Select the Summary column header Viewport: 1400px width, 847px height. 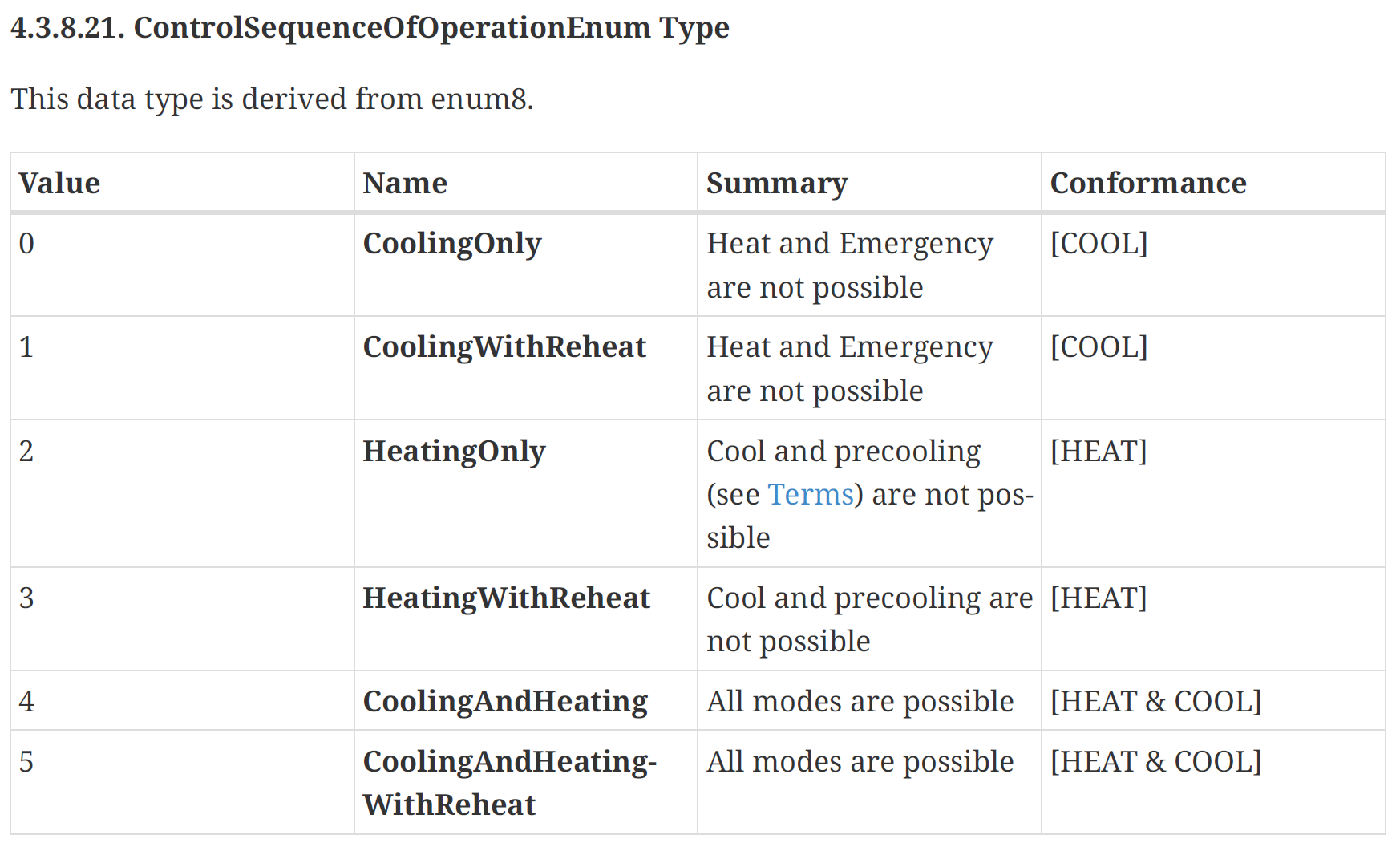[776, 184]
